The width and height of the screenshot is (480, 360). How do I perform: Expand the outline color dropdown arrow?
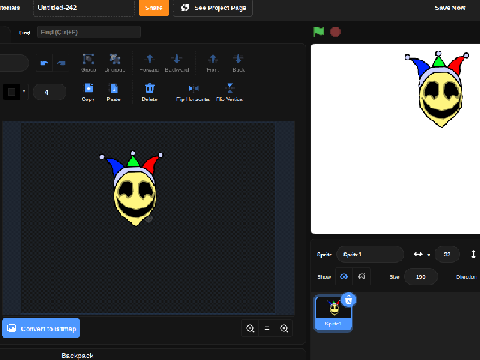point(24,91)
